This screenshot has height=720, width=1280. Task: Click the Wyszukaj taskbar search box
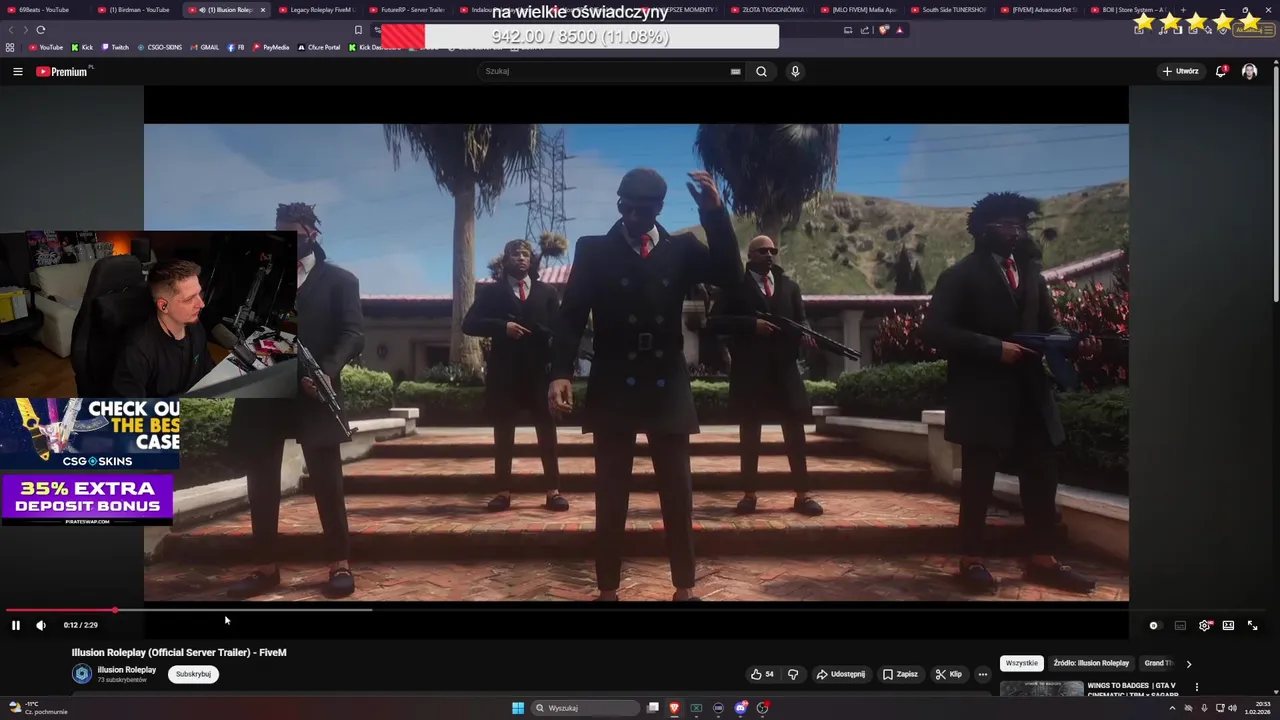coord(587,708)
